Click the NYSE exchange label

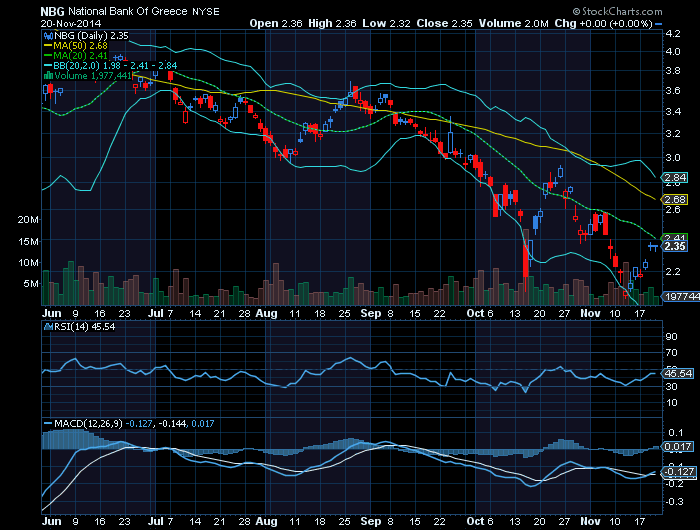click(206, 12)
